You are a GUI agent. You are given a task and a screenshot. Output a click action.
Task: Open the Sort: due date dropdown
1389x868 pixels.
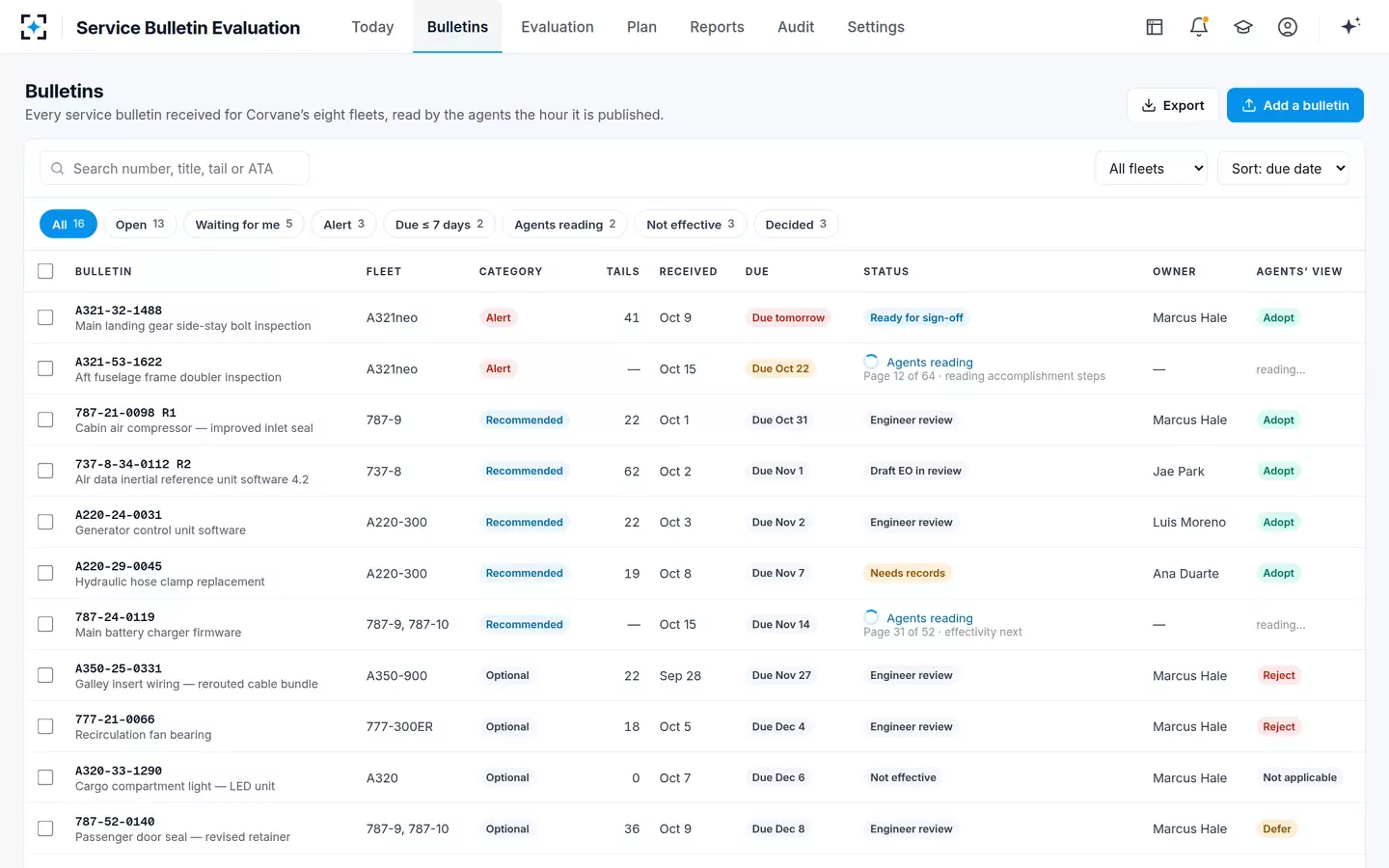tap(1284, 169)
